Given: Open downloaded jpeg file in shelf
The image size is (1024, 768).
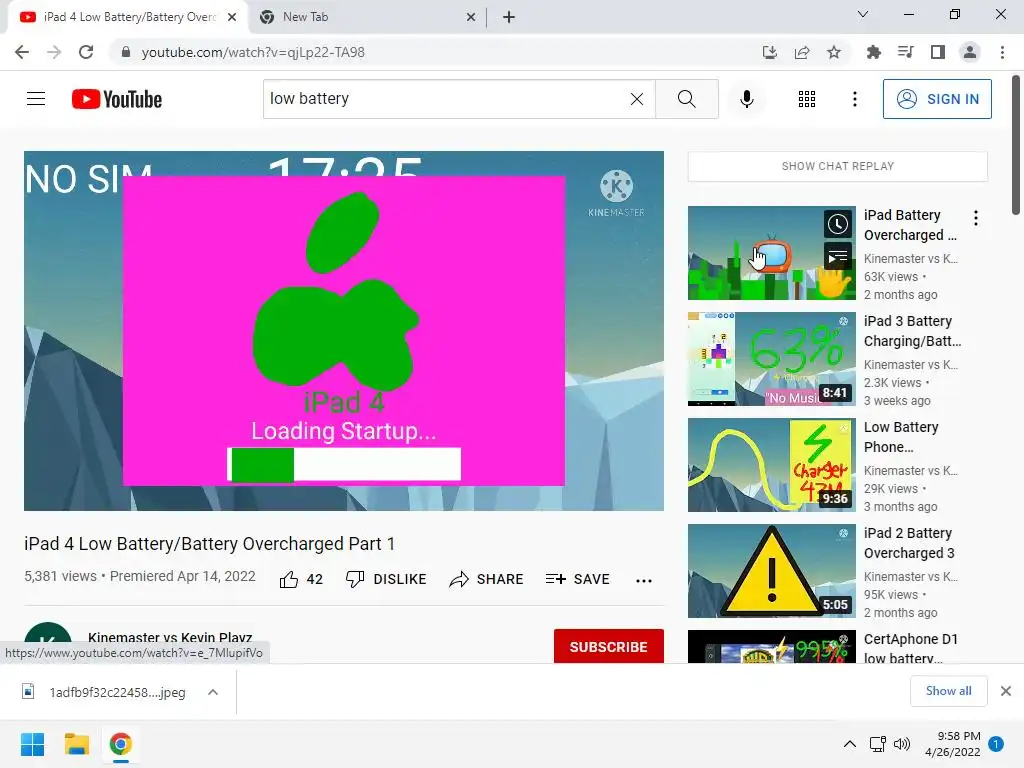Looking at the screenshot, I should (x=104, y=692).
